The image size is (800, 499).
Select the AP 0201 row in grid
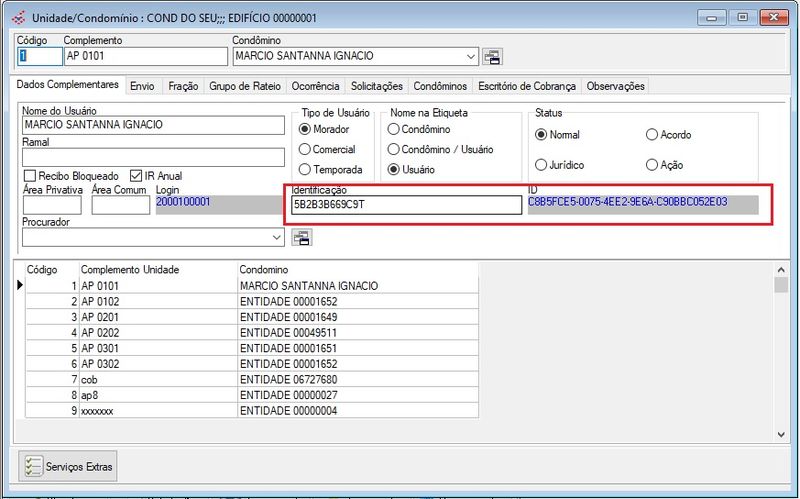pos(100,317)
